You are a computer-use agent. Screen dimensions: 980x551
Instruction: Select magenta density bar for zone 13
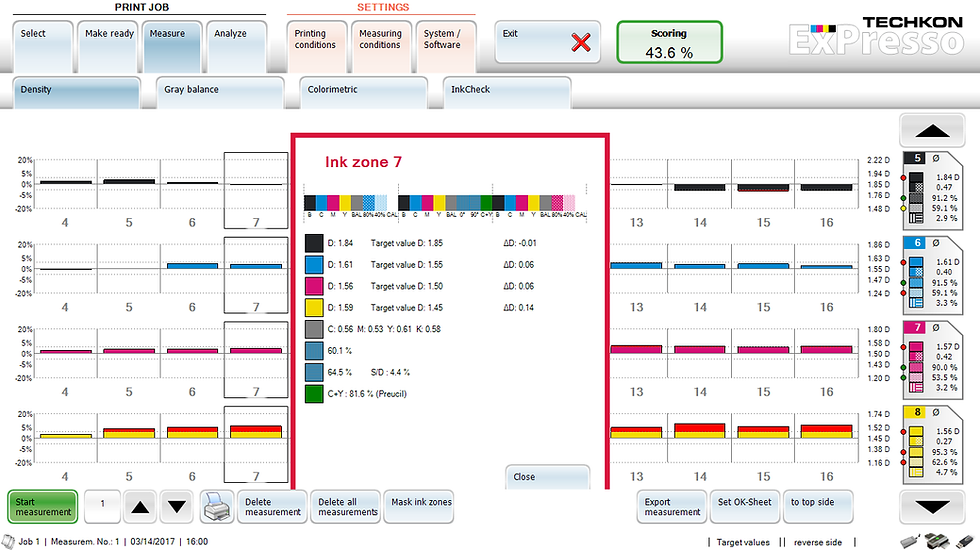[636, 349]
